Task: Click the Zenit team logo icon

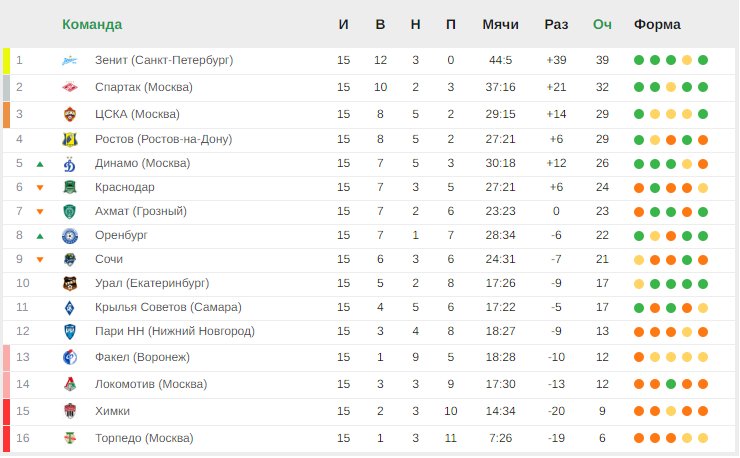Action: pyautogui.click(x=70, y=60)
